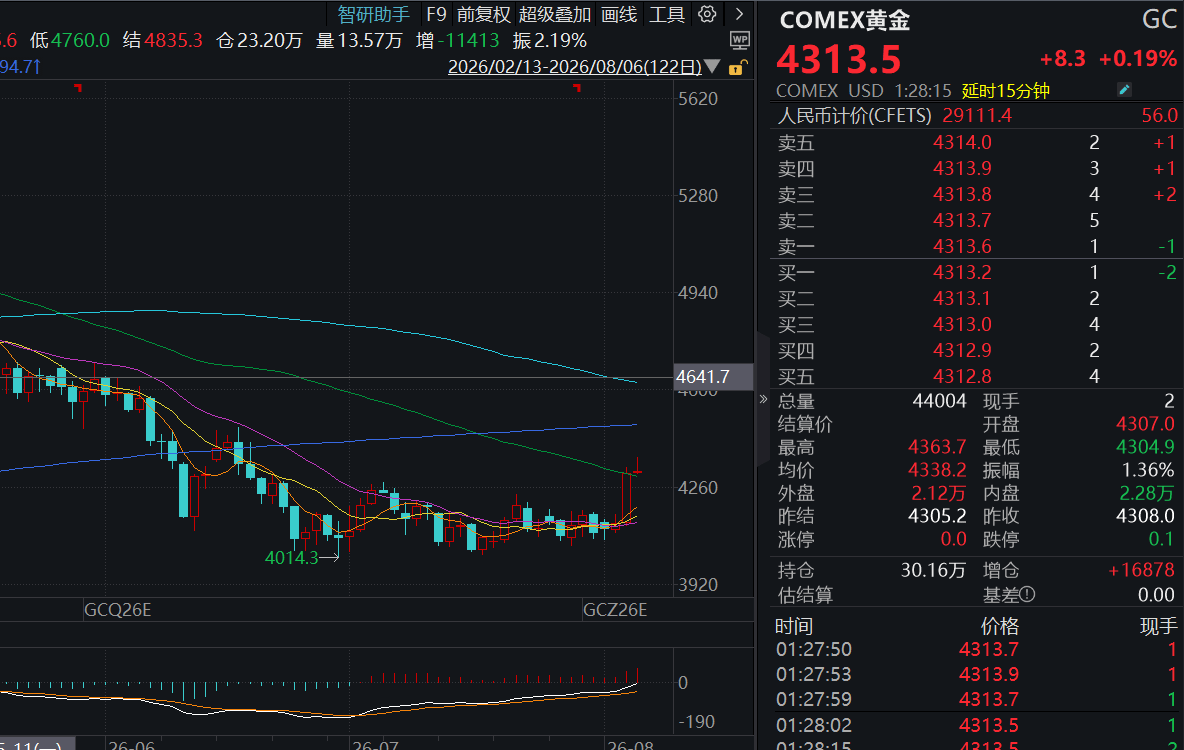The image size is (1184, 750).
Task: Select the 卖四 price 4313.9
Action: coord(962,168)
